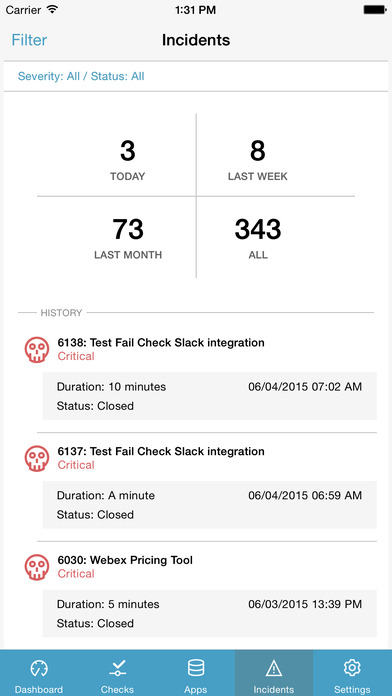
Task: Show the 3 incidents from TODAY
Action: (127, 161)
